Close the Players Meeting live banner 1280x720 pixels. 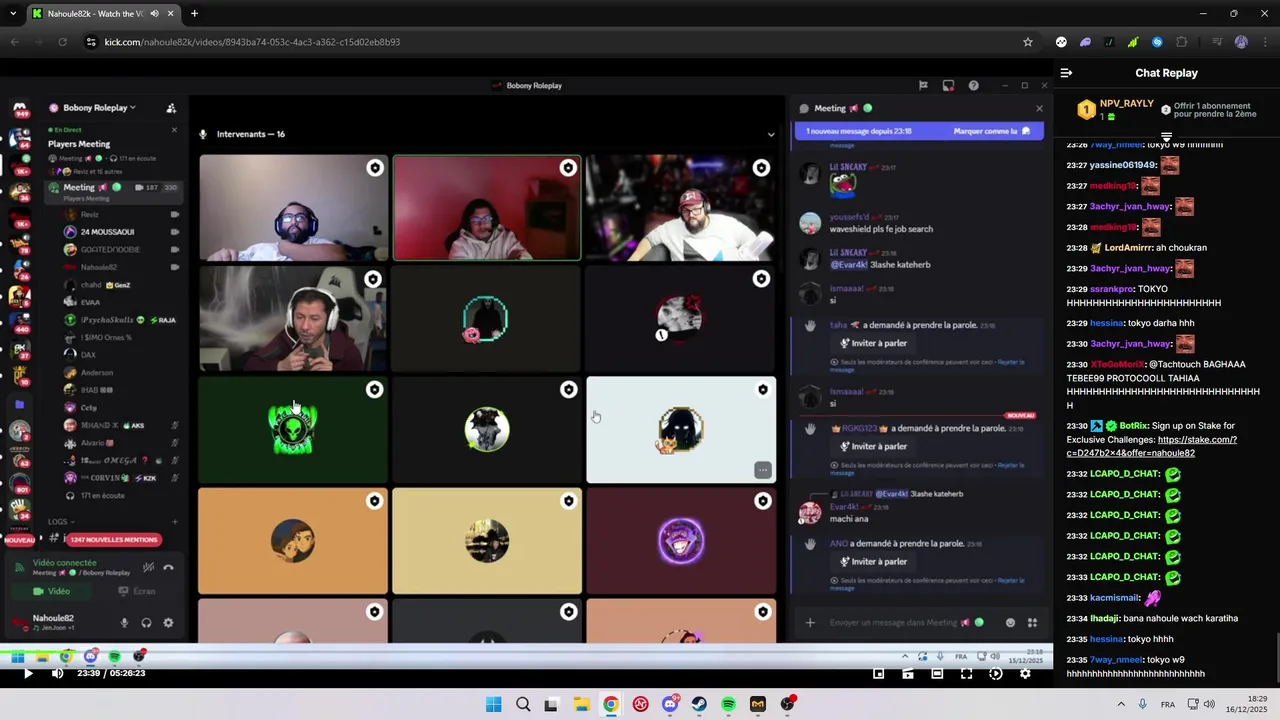(174, 130)
